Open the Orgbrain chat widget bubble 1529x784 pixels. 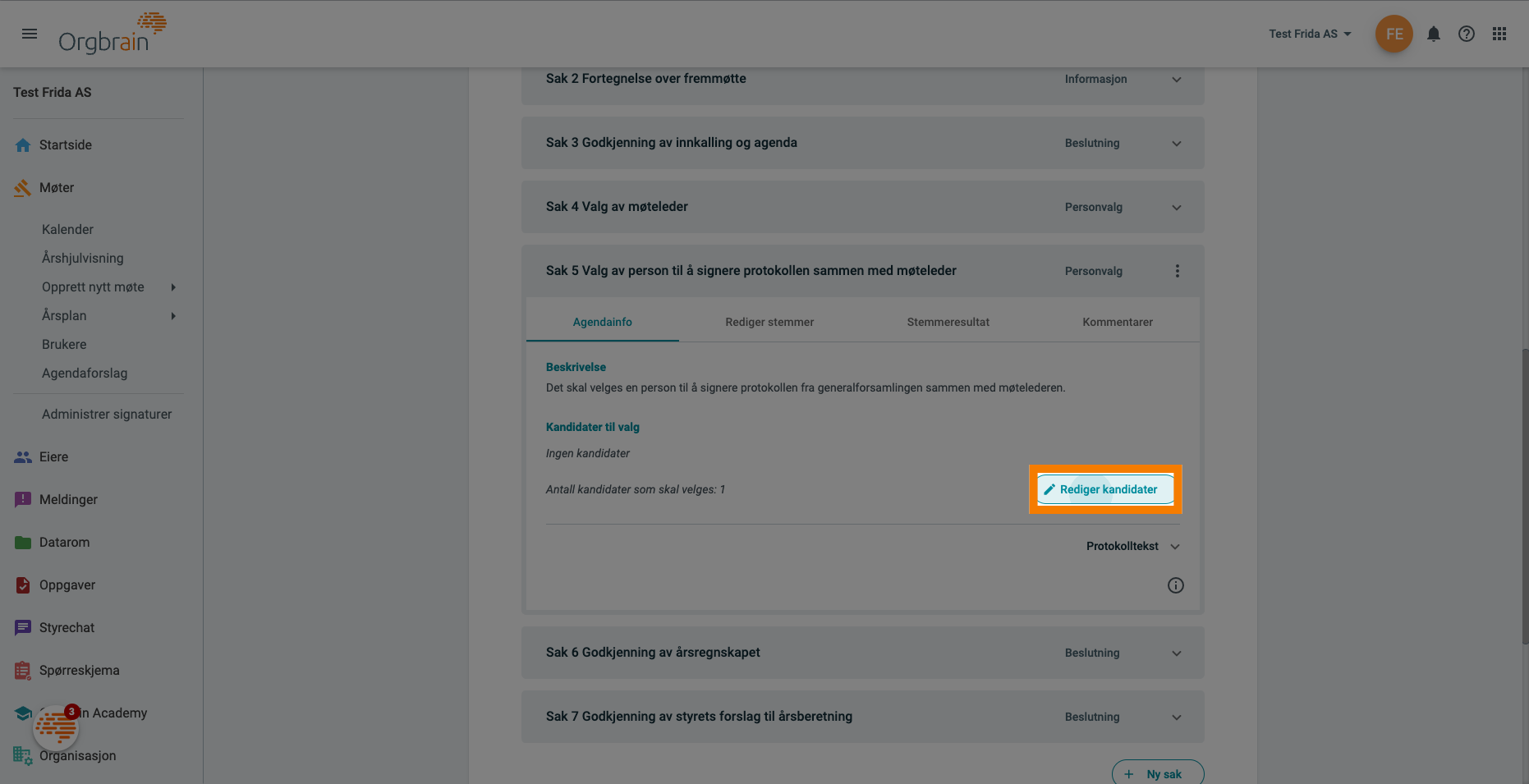(56, 727)
